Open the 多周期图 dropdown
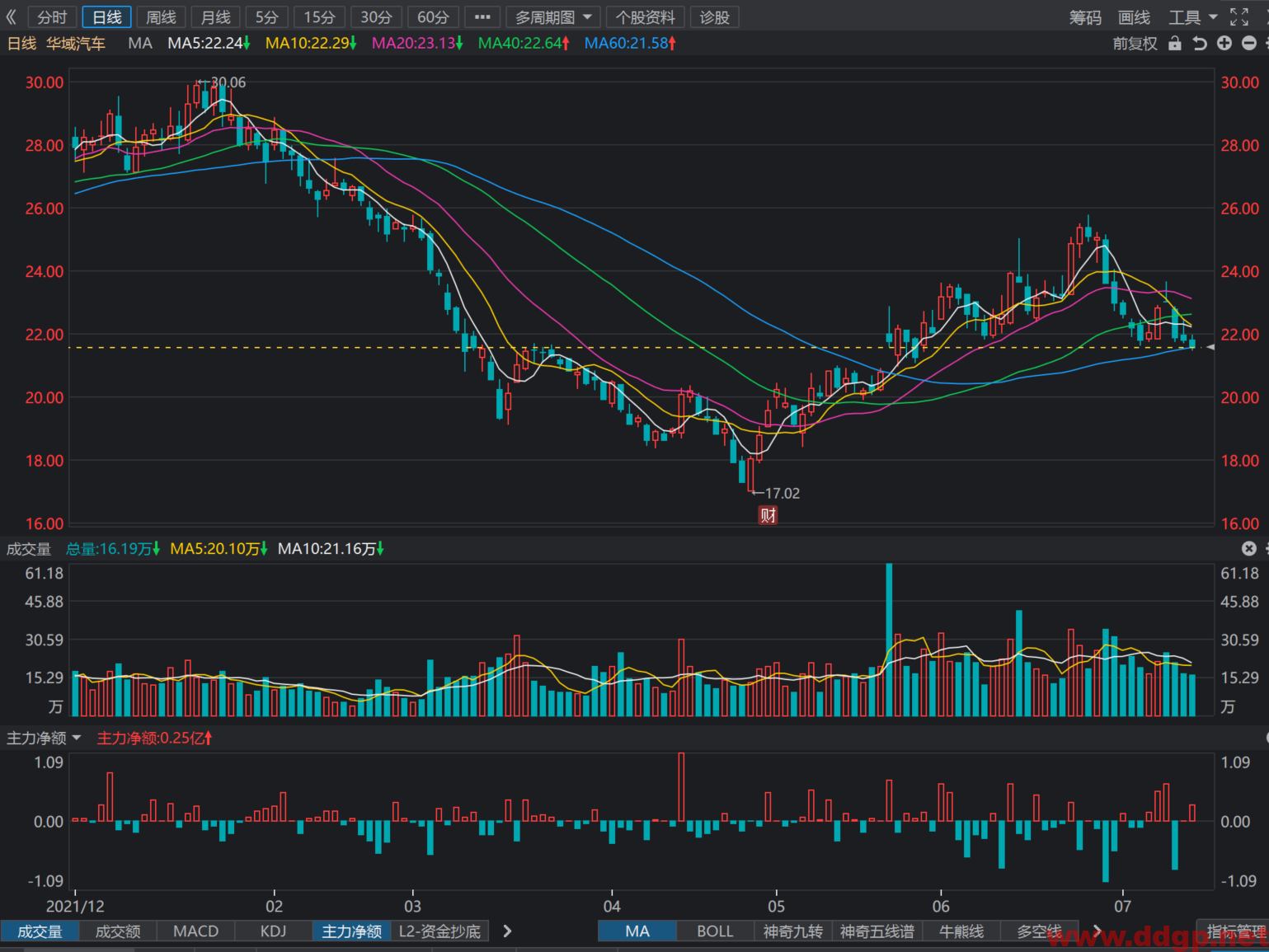 (553, 17)
